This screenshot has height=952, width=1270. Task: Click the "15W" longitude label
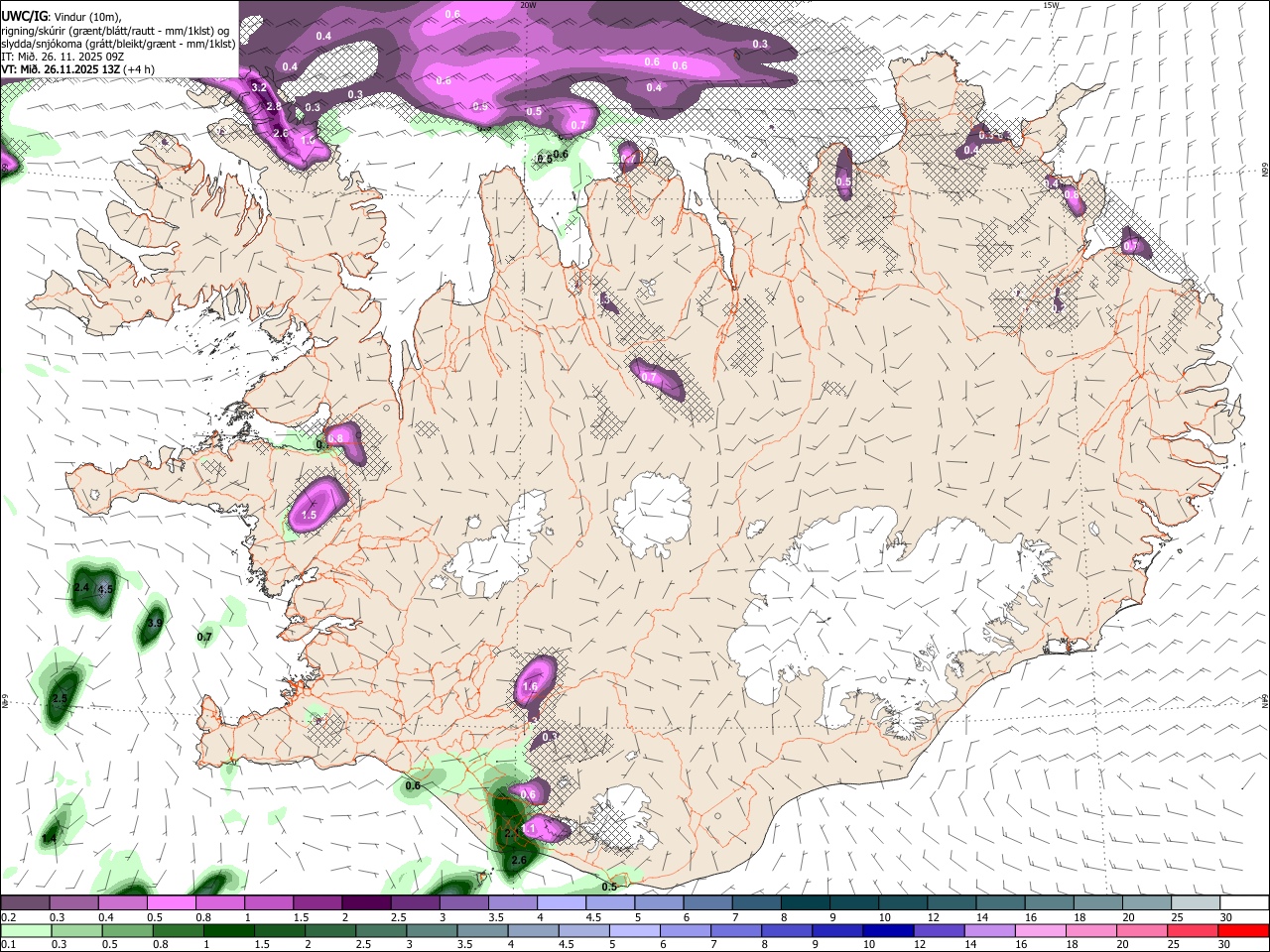pos(1051,5)
